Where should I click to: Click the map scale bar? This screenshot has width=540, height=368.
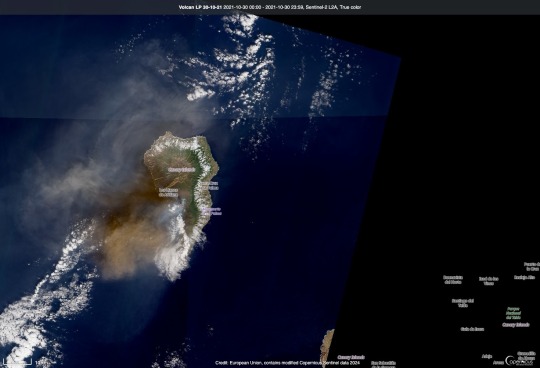tap(17, 361)
